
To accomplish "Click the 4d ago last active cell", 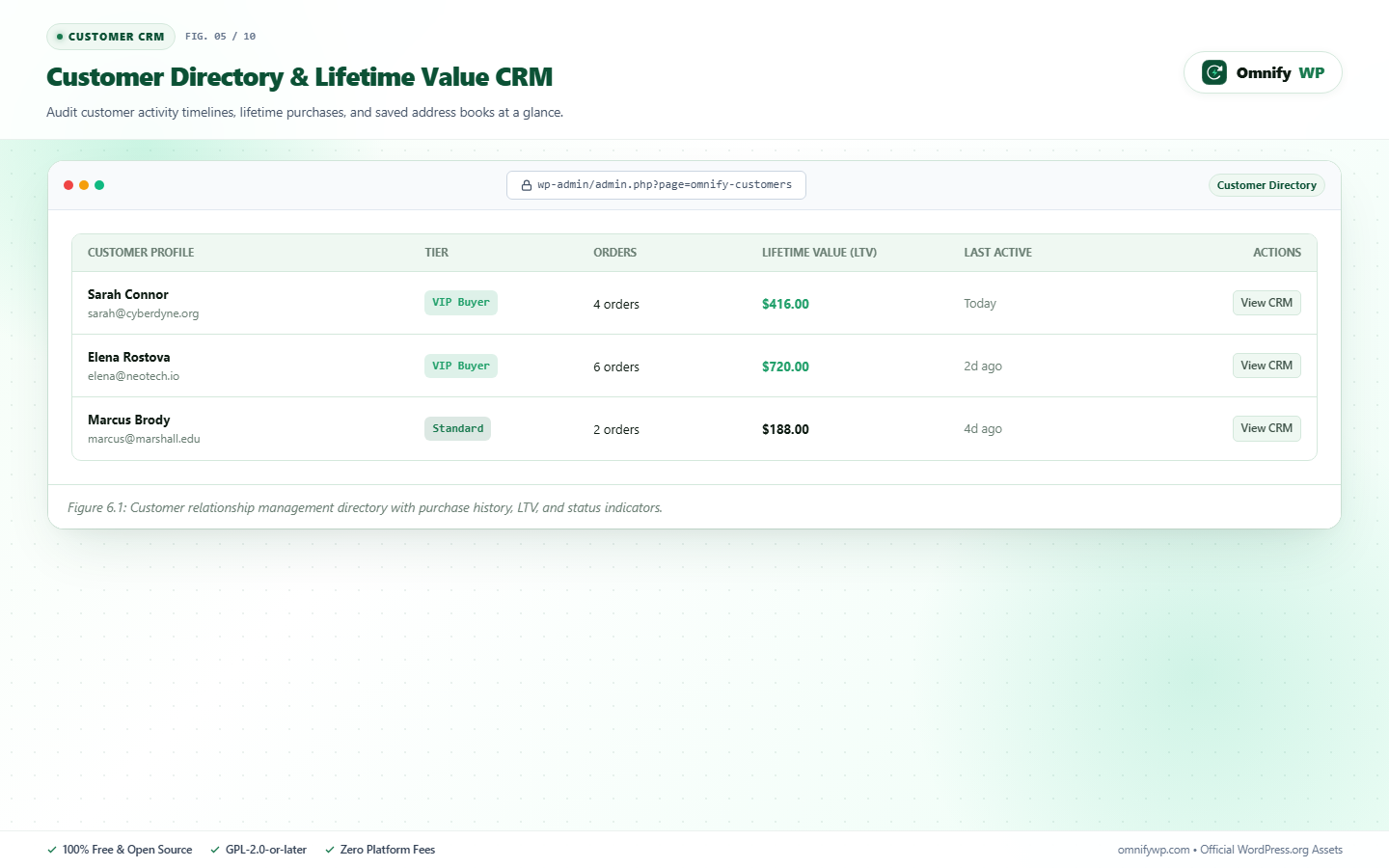I will click(x=983, y=428).
